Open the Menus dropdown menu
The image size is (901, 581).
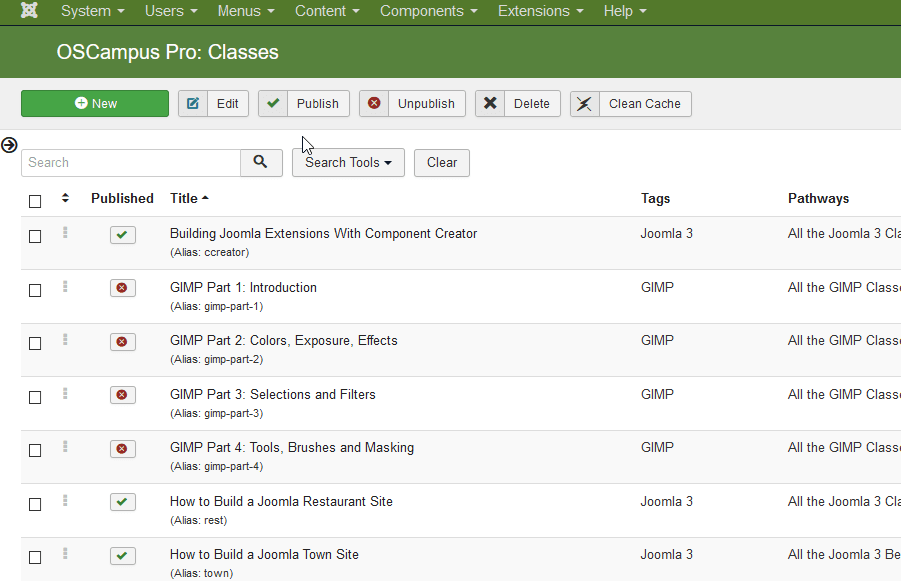(246, 11)
